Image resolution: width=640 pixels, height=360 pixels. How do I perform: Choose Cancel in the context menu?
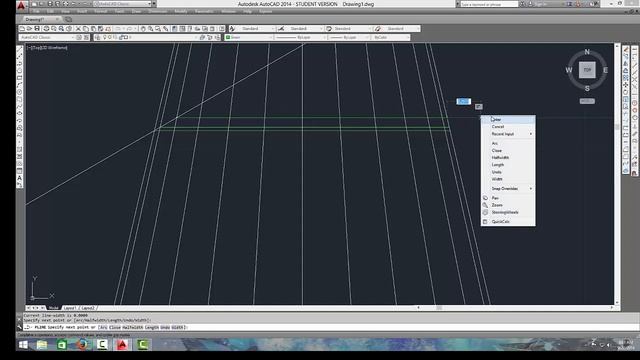(508, 127)
